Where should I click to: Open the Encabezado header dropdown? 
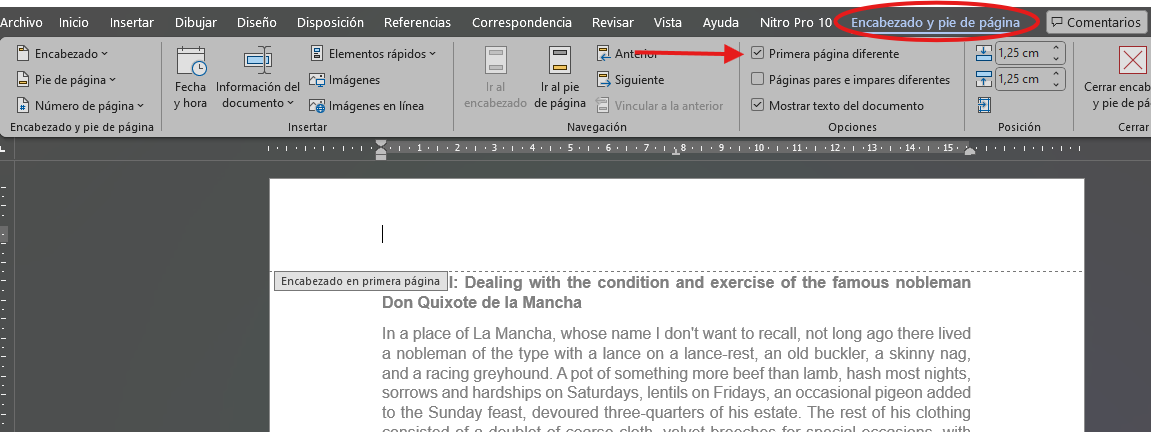point(62,54)
